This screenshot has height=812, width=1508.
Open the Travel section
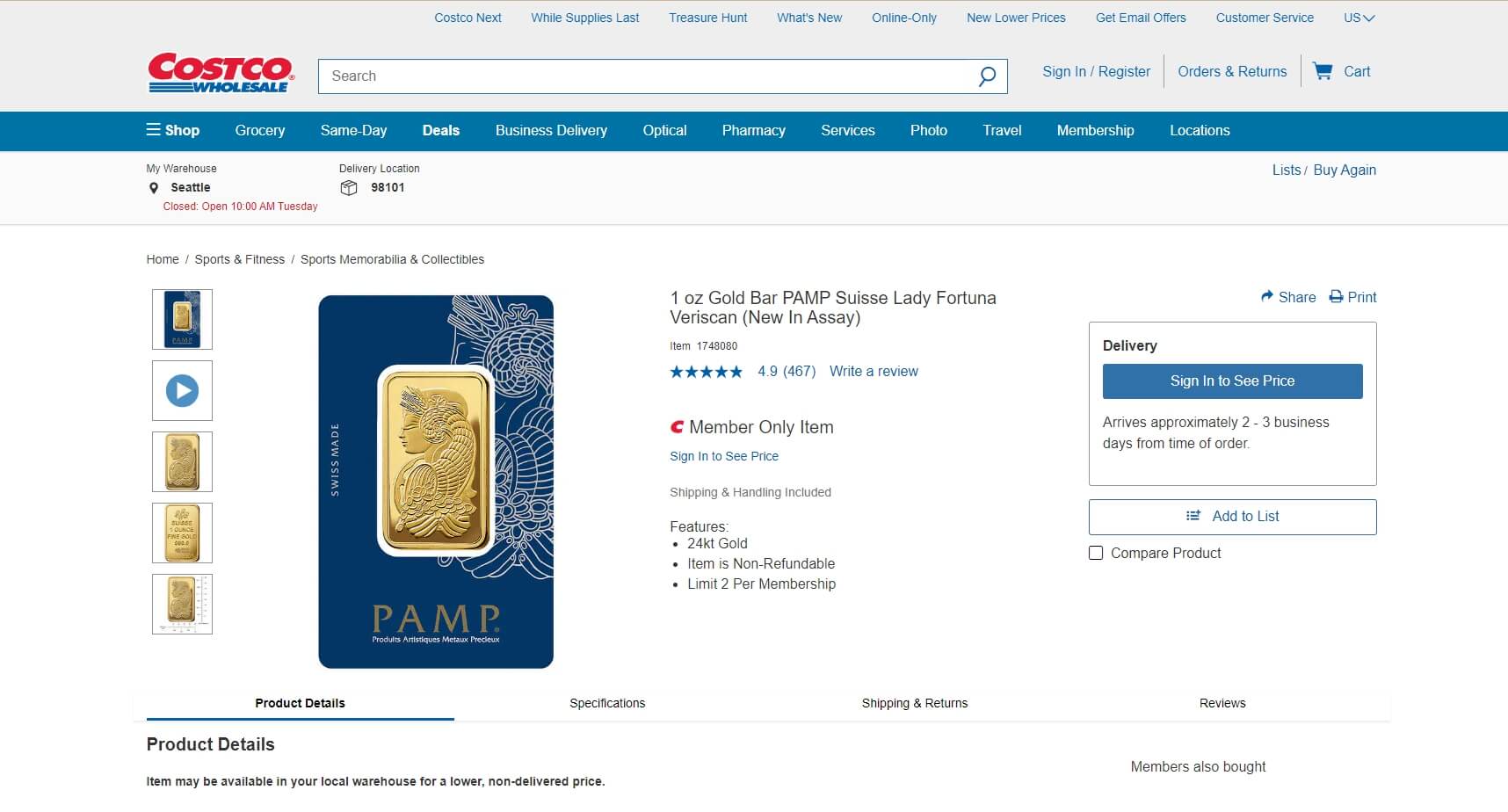[1001, 130]
